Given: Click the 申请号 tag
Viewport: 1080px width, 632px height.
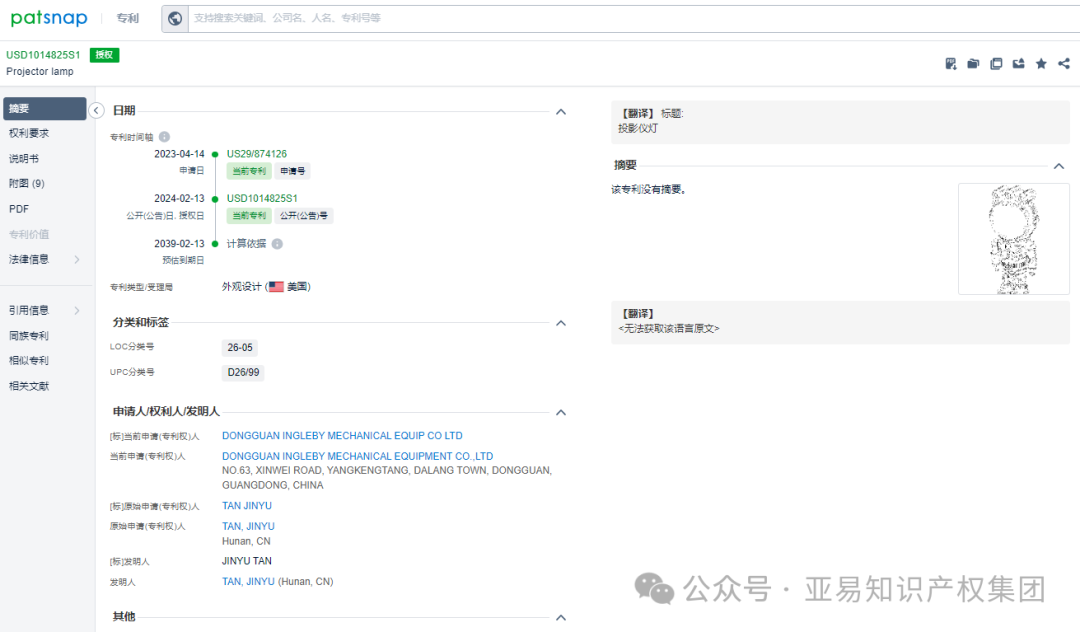Looking at the screenshot, I should pyautogui.click(x=293, y=171).
